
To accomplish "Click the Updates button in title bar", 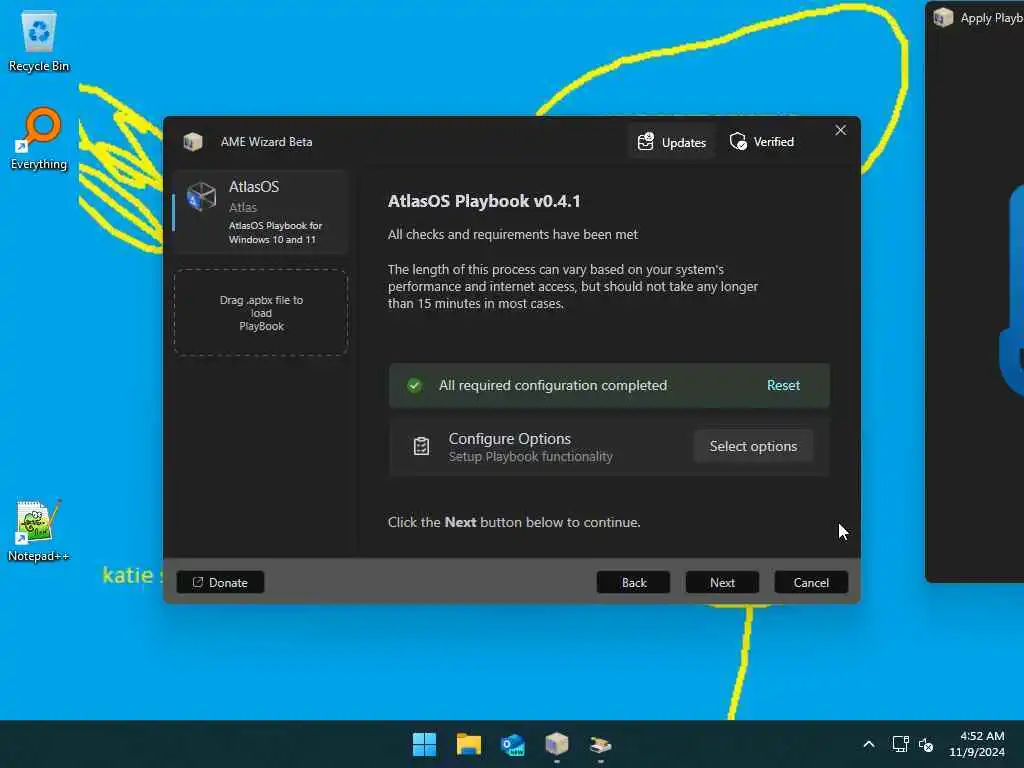I will pos(672,142).
